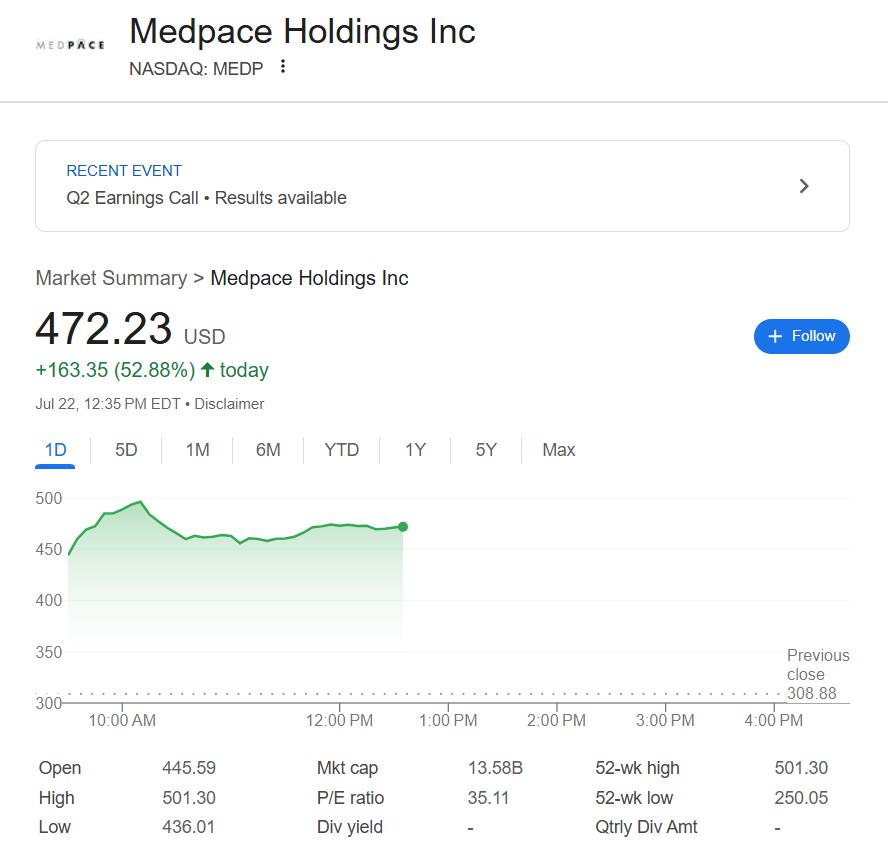Click the Medpace logo image
This screenshot has height=849, width=888.
click(x=70, y=45)
